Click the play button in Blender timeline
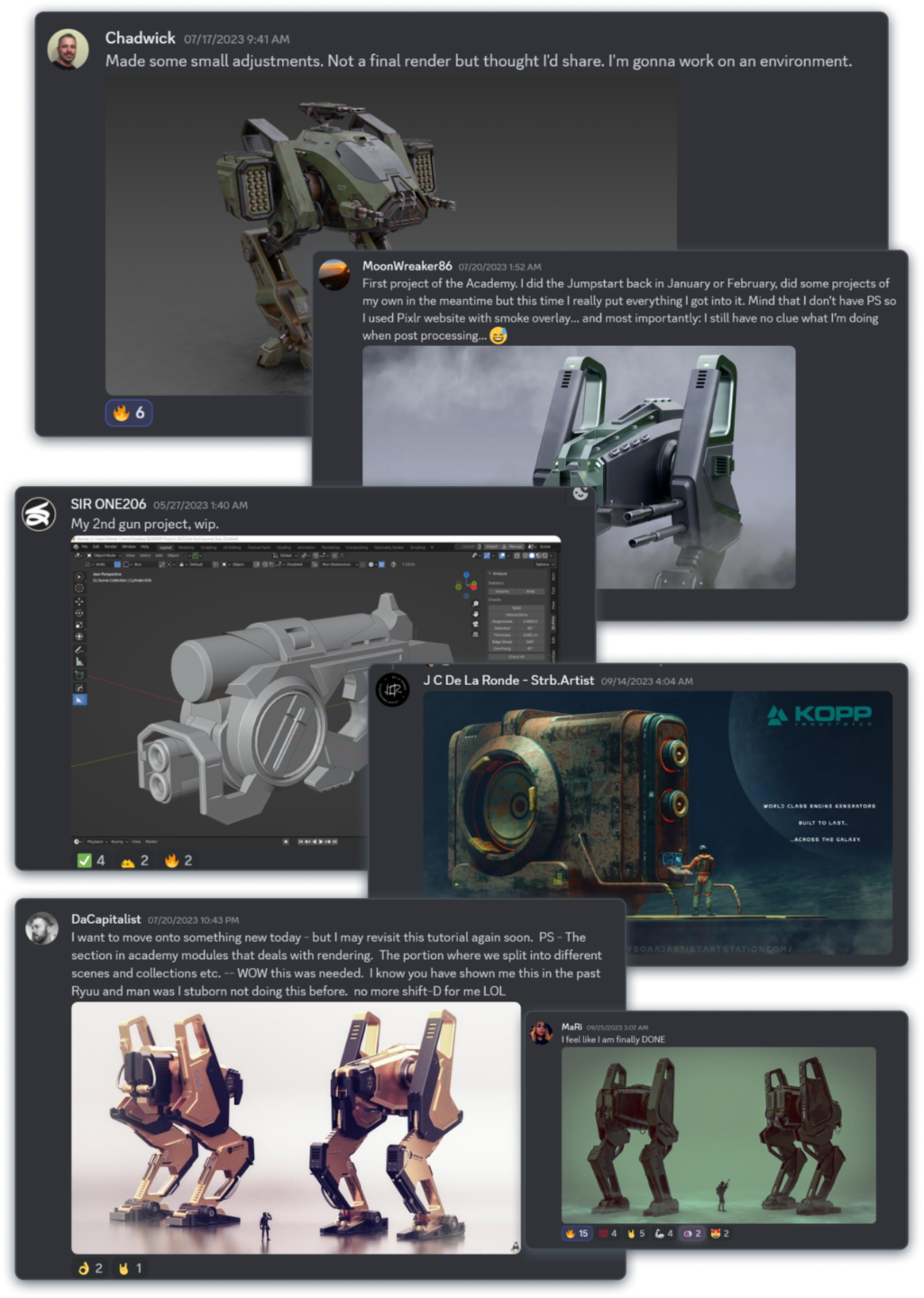This screenshot has width=924, height=1298. pyautogui.click(x=321, y=842)
